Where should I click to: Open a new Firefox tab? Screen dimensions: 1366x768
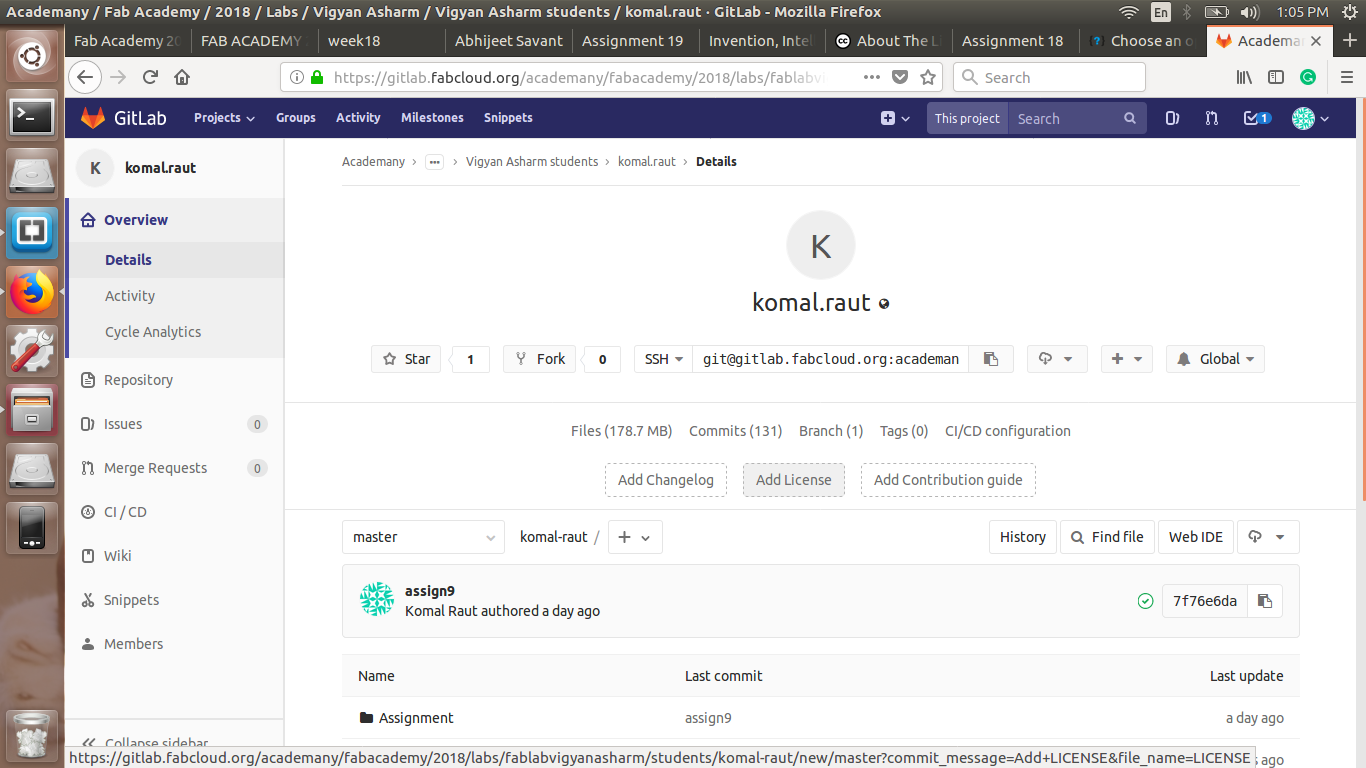1350,41
